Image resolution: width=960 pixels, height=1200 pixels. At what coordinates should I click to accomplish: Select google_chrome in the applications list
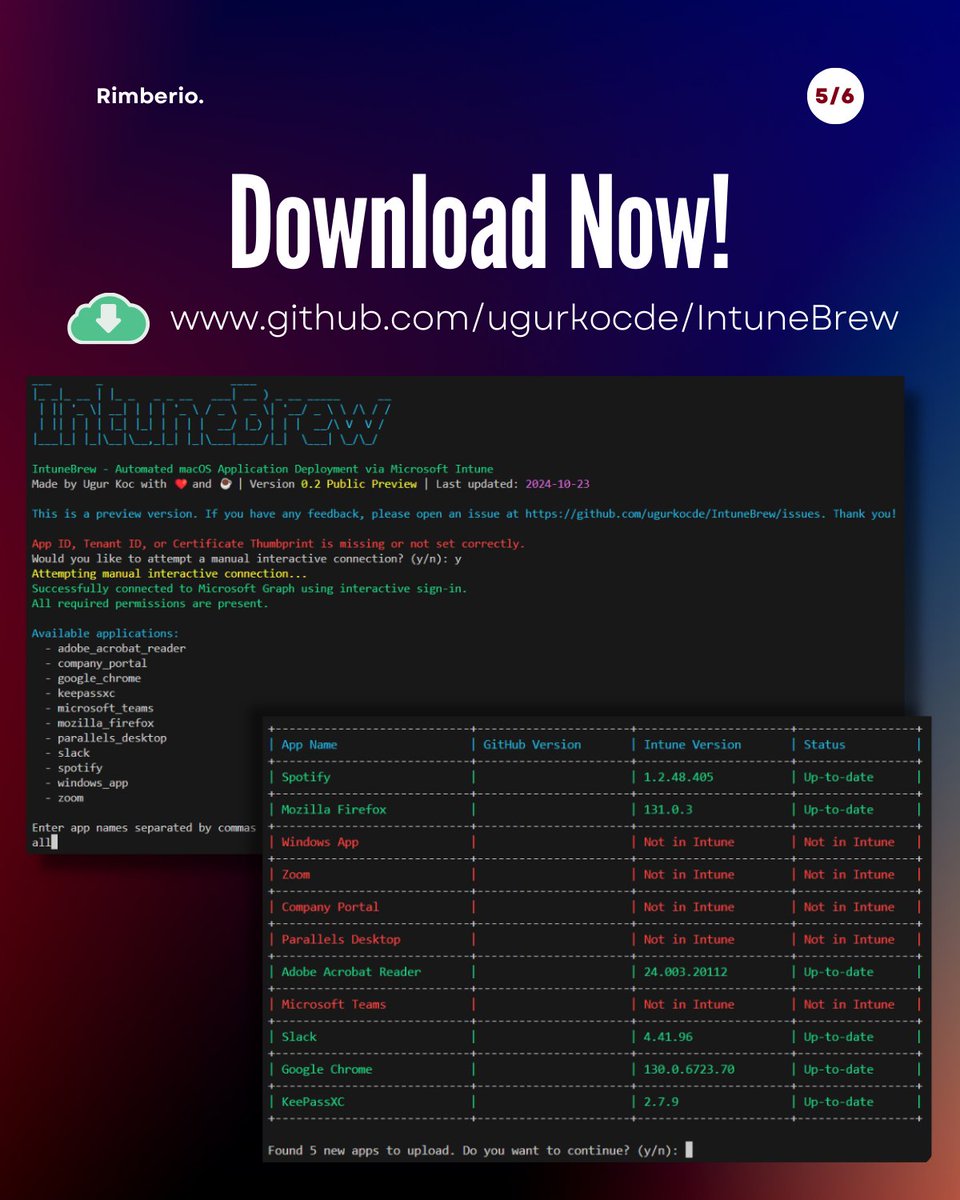coord(99,678)
